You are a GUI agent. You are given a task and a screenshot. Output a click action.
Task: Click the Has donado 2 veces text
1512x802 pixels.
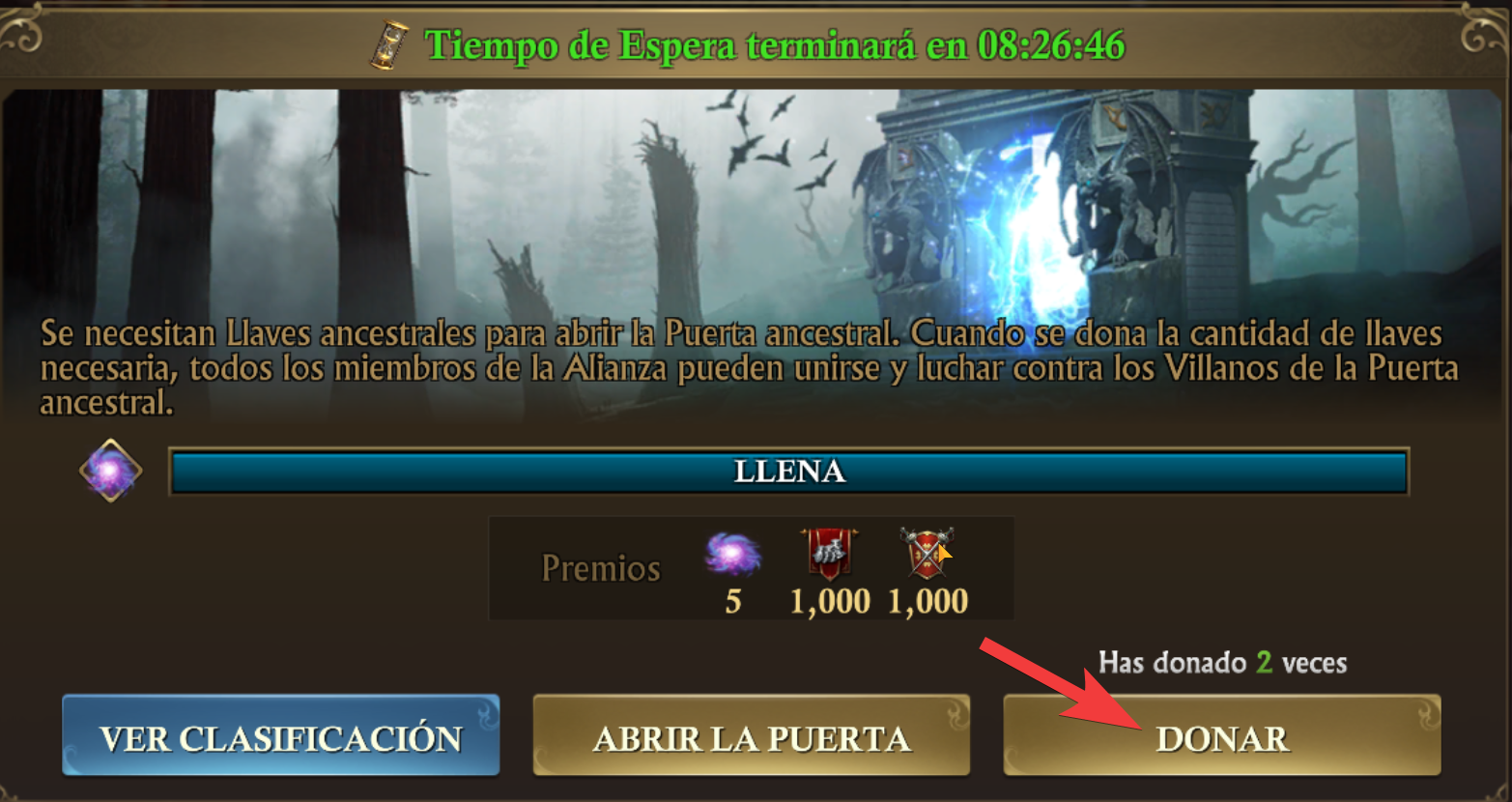(x=1222, y=663)
